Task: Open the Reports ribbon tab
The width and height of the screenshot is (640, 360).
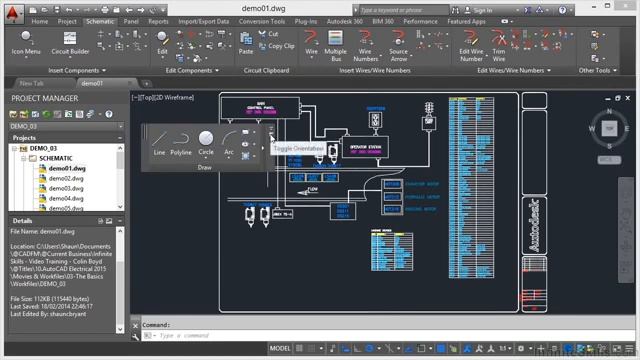Action: pos(158,21)
